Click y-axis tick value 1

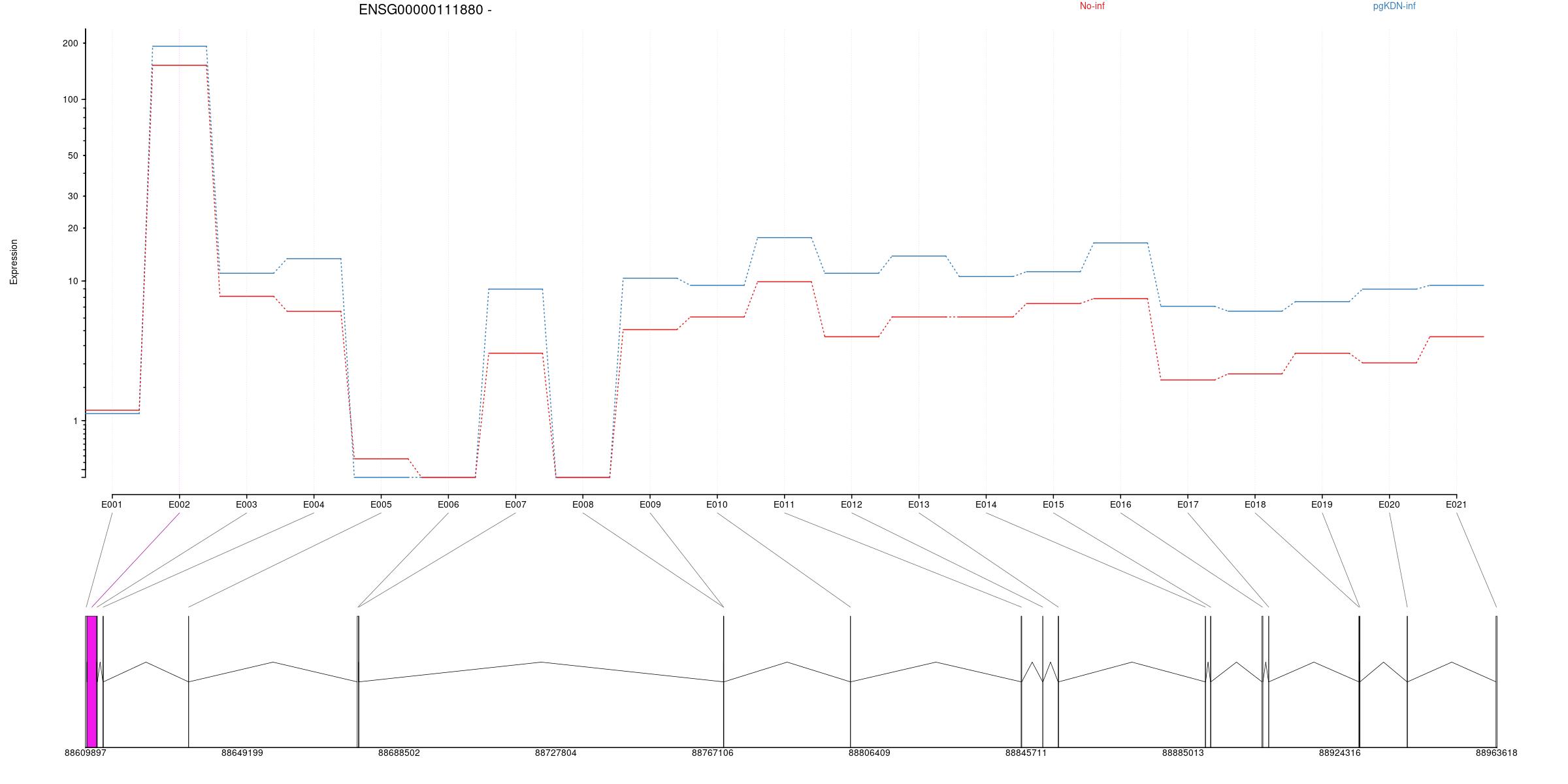pyautogui.click(x=75, y=421)
